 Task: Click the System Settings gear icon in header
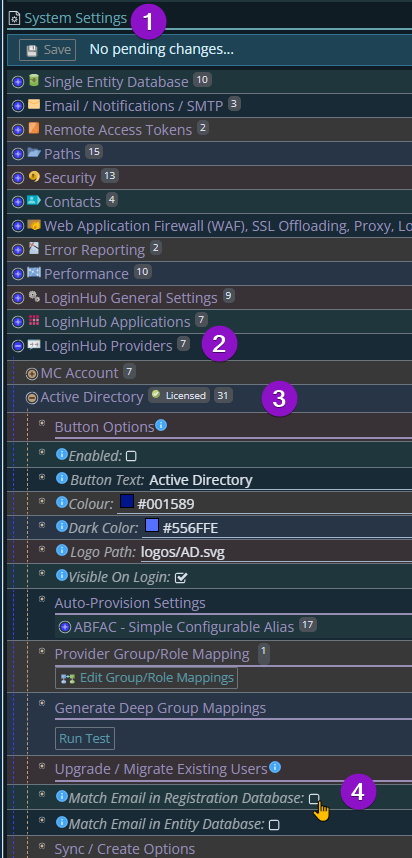(x=15, y=19)
